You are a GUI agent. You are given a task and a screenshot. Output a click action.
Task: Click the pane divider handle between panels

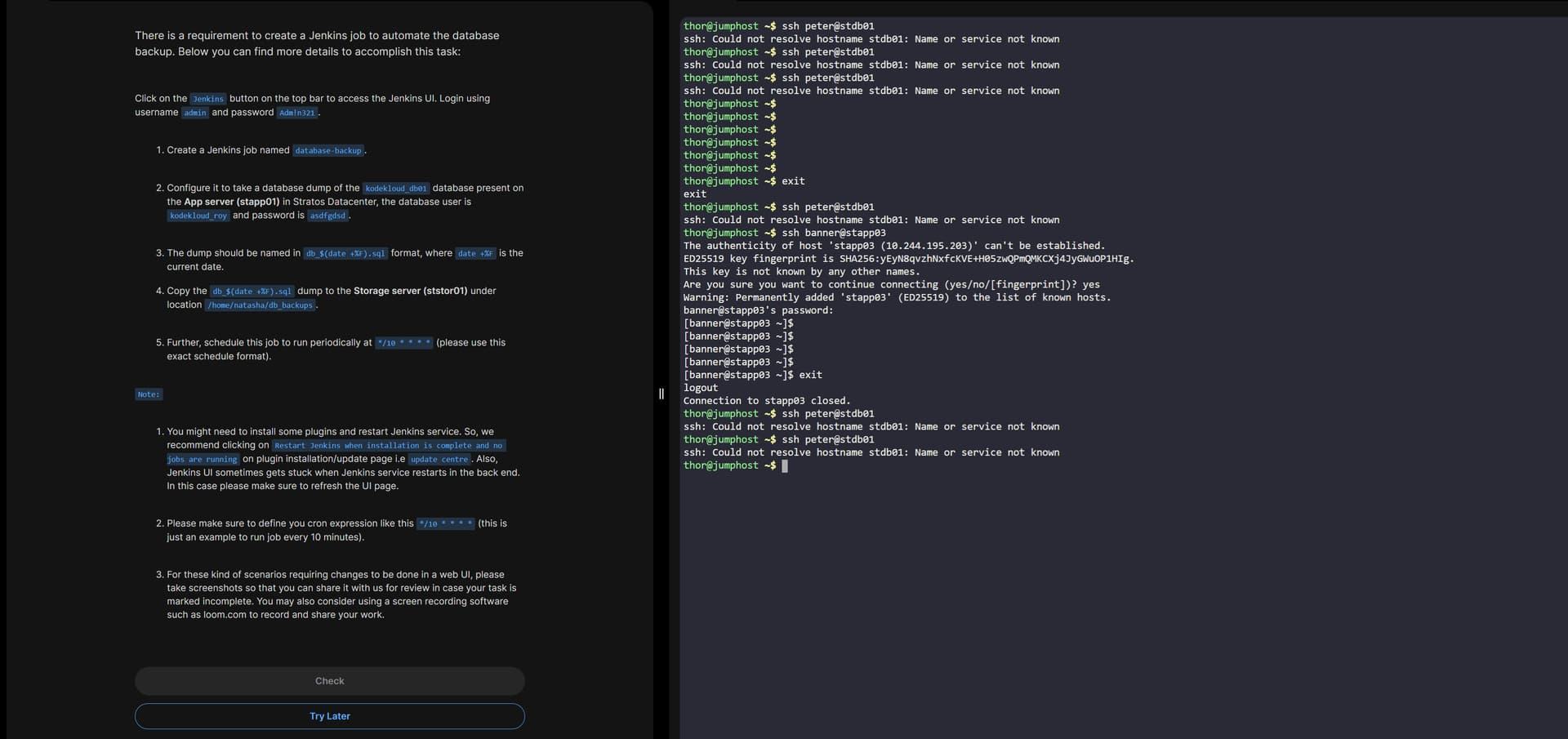[661, 394]
